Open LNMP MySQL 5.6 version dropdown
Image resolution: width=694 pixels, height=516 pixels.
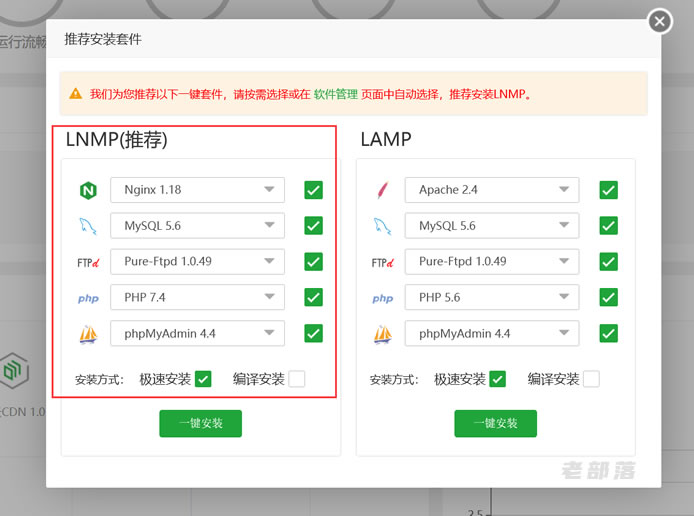pyautogui.click(x=197, y=226)
